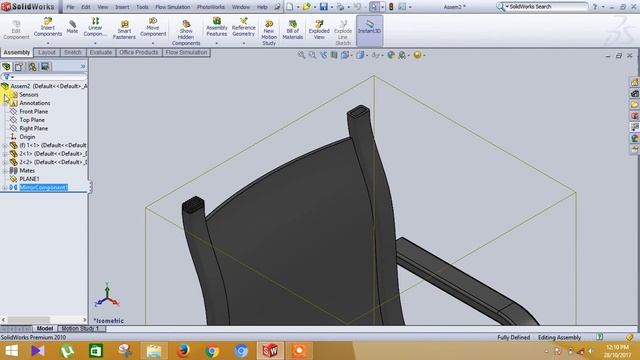Viewport: 640px width, 360px height.
Task: Click the Zoom to Area icon
Action: [312, 55]
